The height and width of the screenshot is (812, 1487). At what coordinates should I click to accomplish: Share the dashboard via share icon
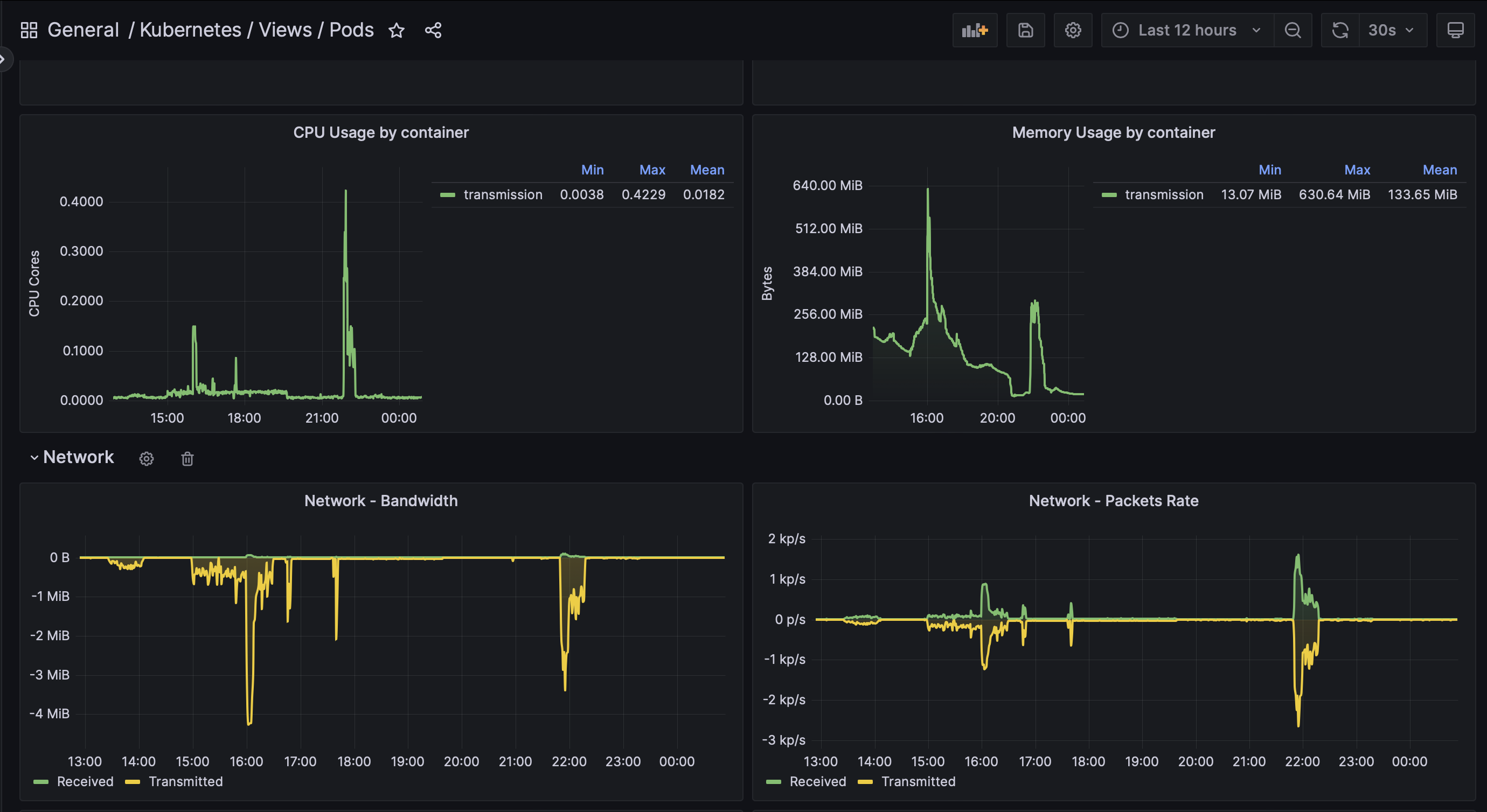point(433,30)
